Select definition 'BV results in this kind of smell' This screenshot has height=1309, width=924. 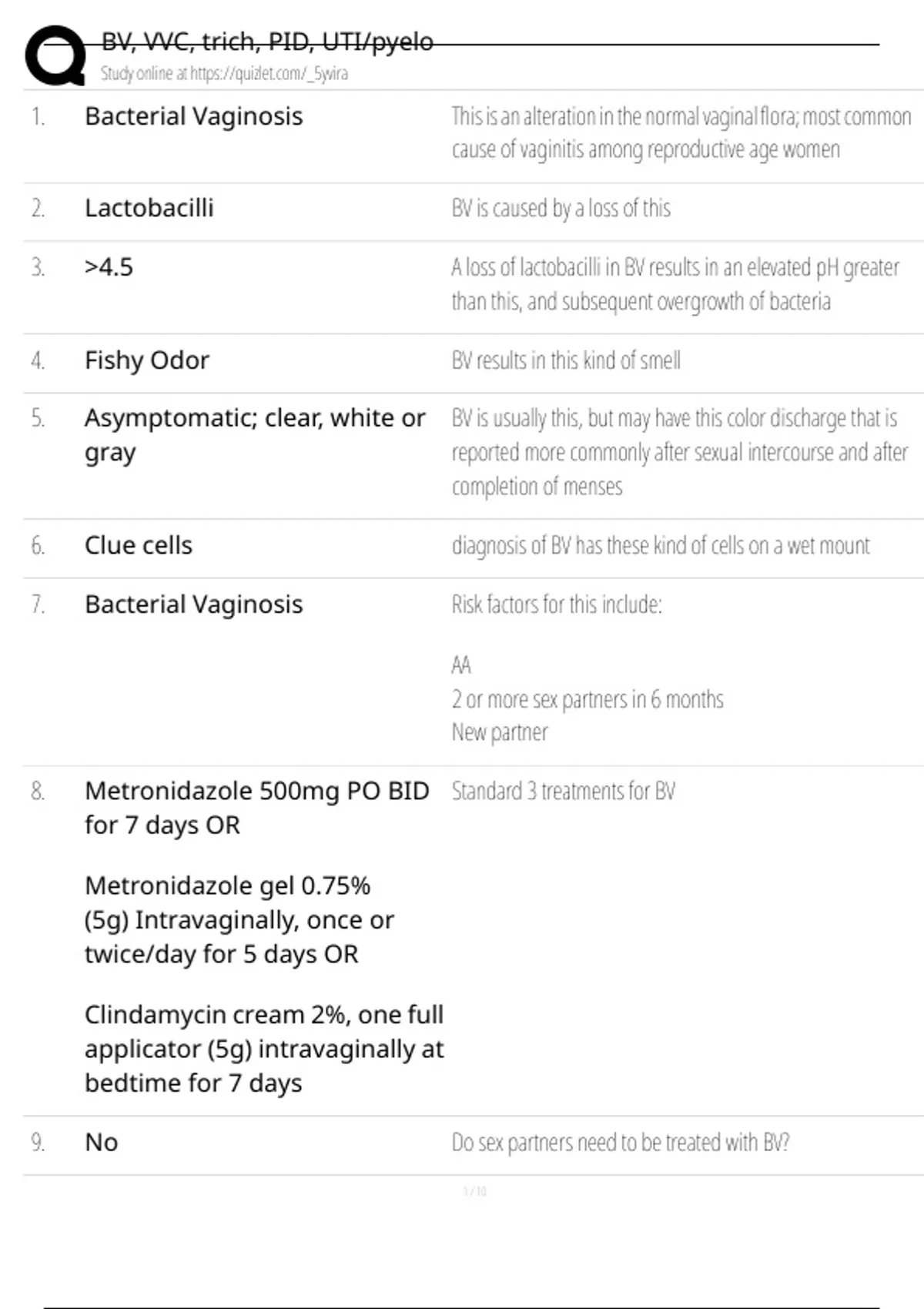(x=566, y=360)
